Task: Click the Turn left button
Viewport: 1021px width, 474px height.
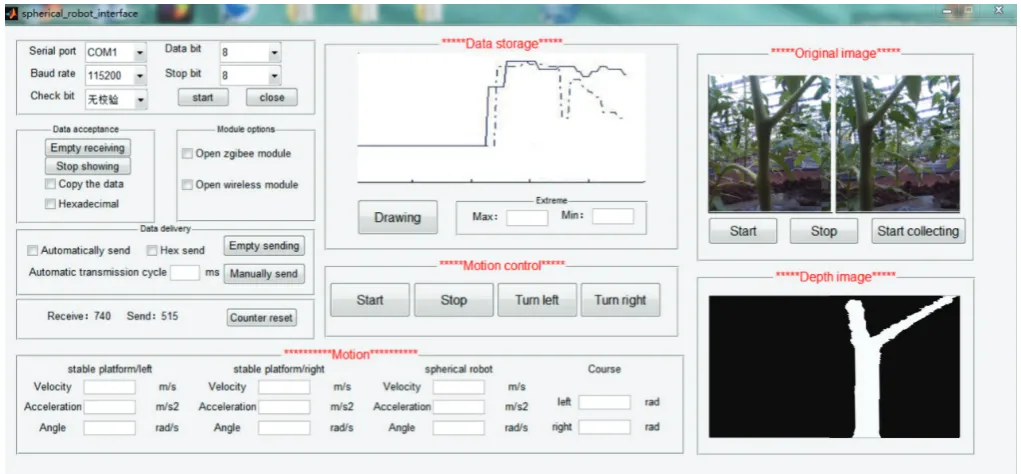Action: point(537,300)
